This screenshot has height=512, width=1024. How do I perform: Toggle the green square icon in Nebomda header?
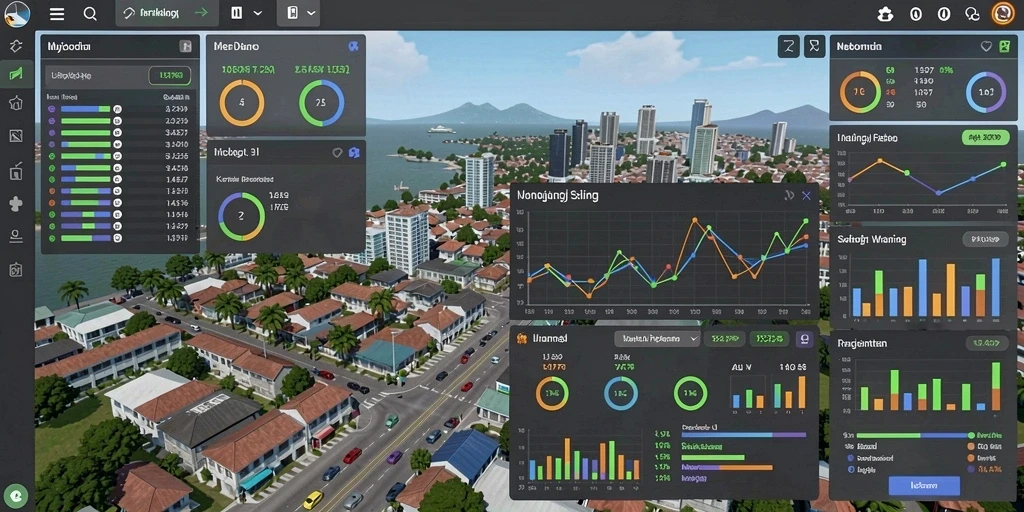tap(1004, 46)
